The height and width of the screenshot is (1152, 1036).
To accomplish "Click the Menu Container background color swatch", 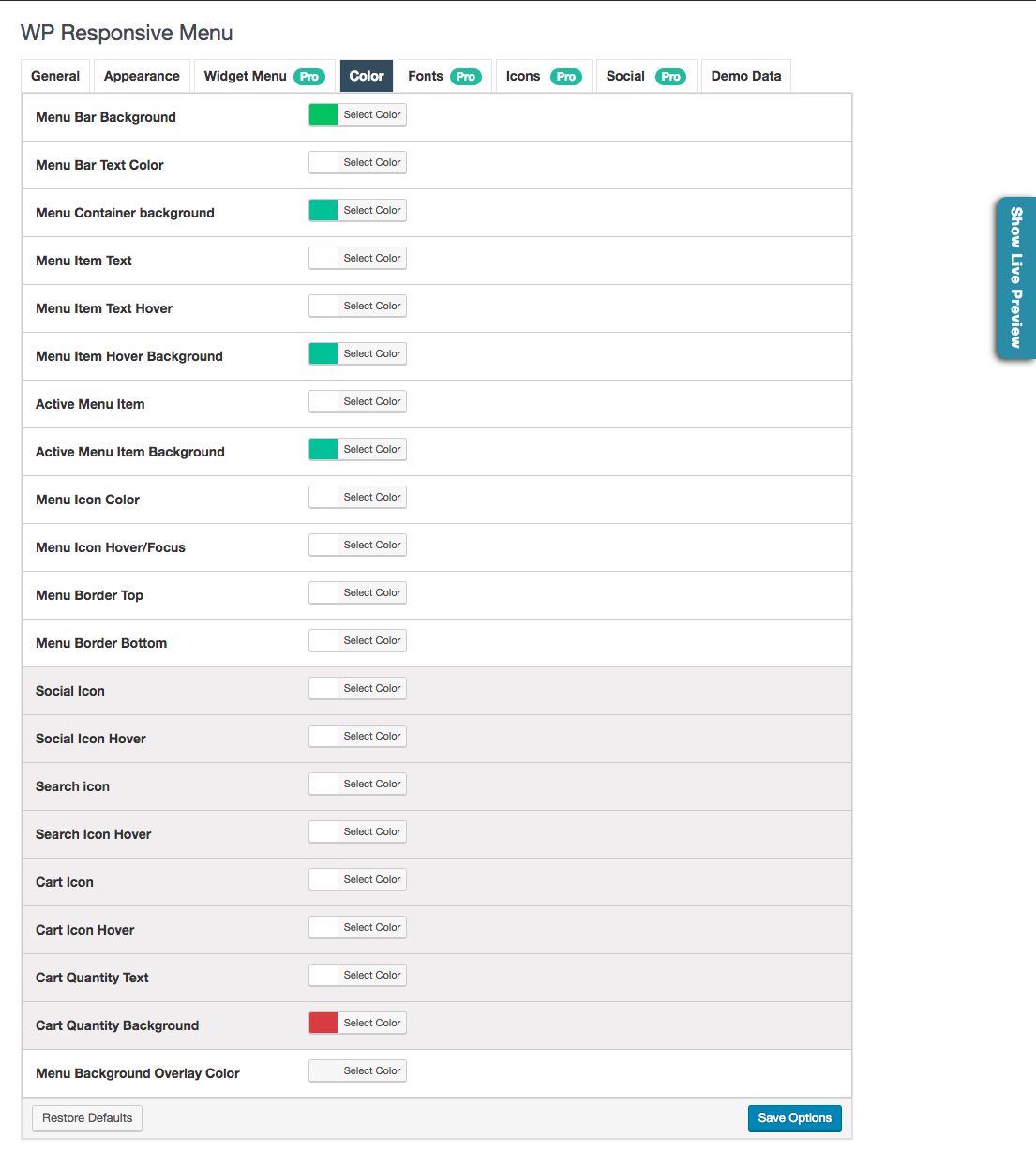I will (x=323, y=210).
